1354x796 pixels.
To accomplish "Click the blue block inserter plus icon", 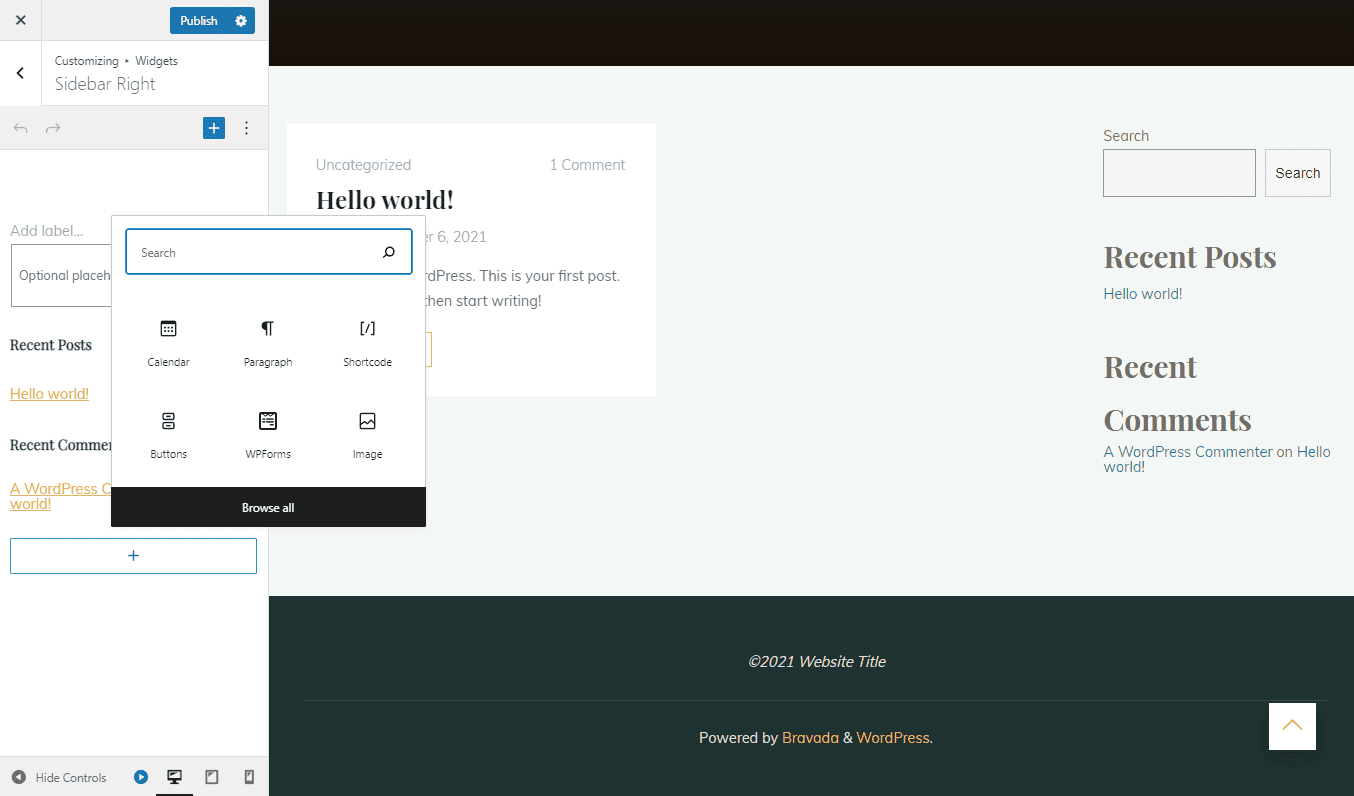I will point(213,128).
